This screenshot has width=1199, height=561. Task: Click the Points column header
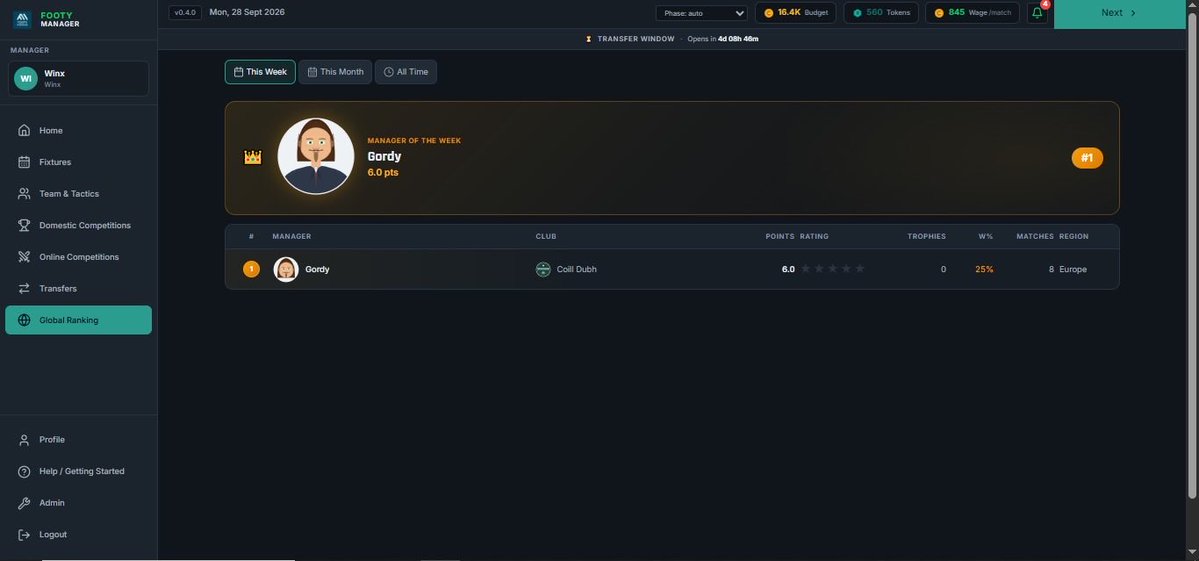pyautogui.click(x=780, y=237)
